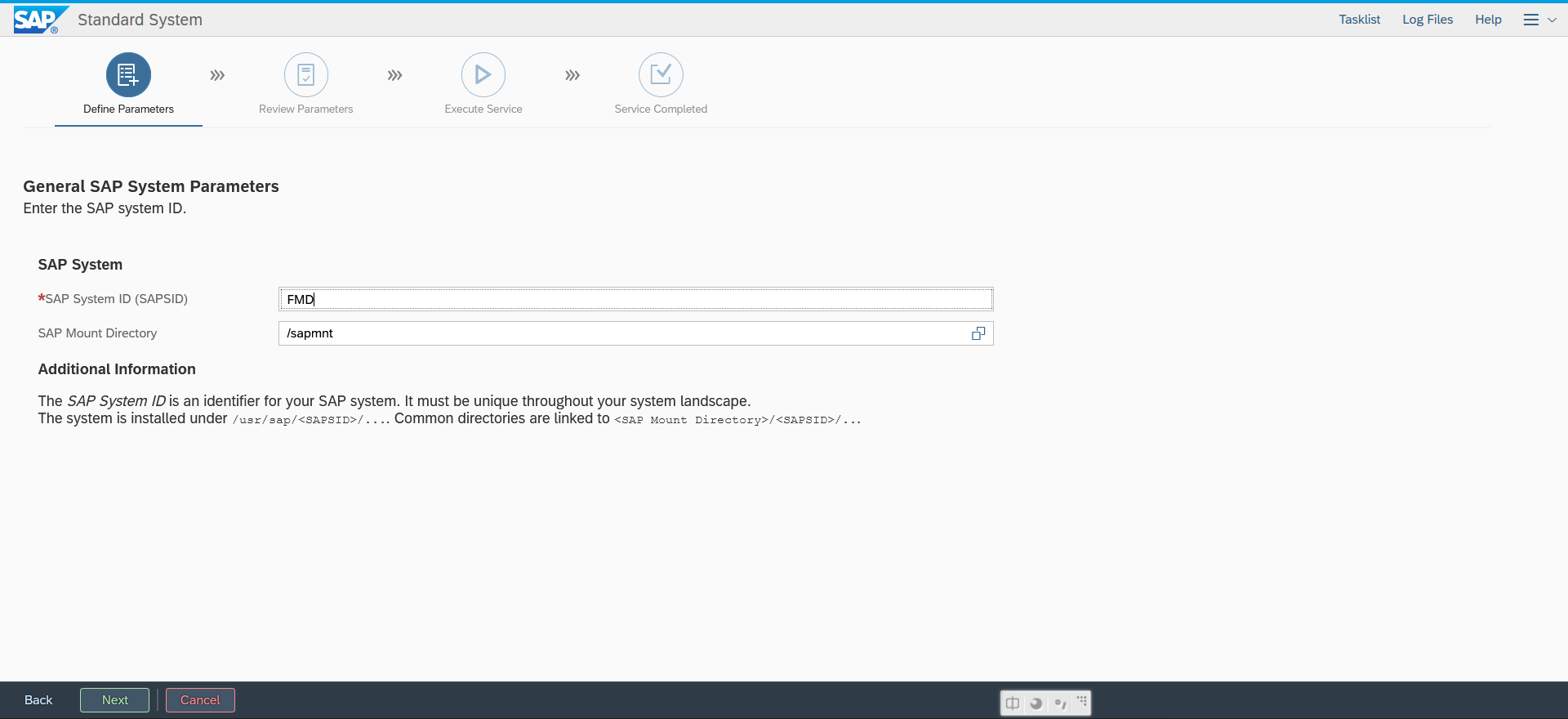Open the Help link
Screen dimensions: 1568x719
pos(1488,20)
